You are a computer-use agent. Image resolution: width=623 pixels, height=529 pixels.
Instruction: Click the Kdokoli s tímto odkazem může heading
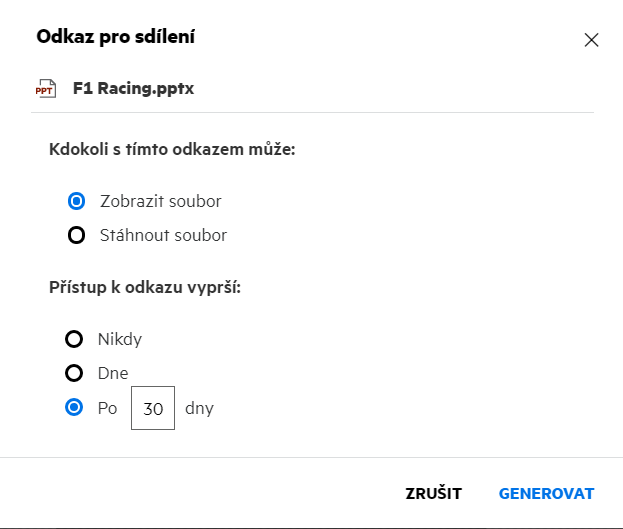tap(172, 150)
